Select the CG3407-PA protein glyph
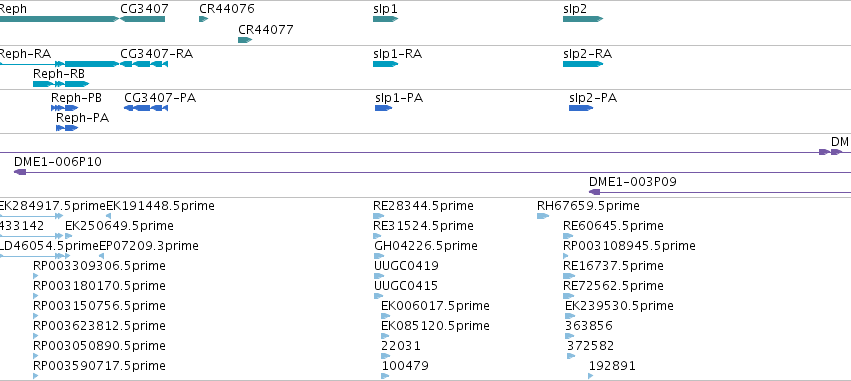 tap(146, 108)
